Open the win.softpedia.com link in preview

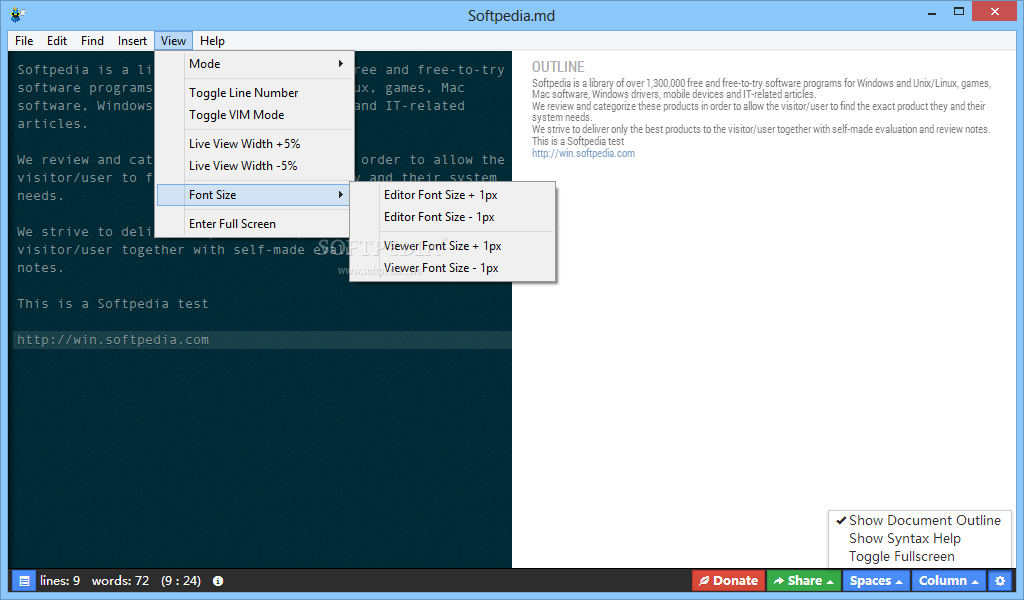(x=583, y=153)
